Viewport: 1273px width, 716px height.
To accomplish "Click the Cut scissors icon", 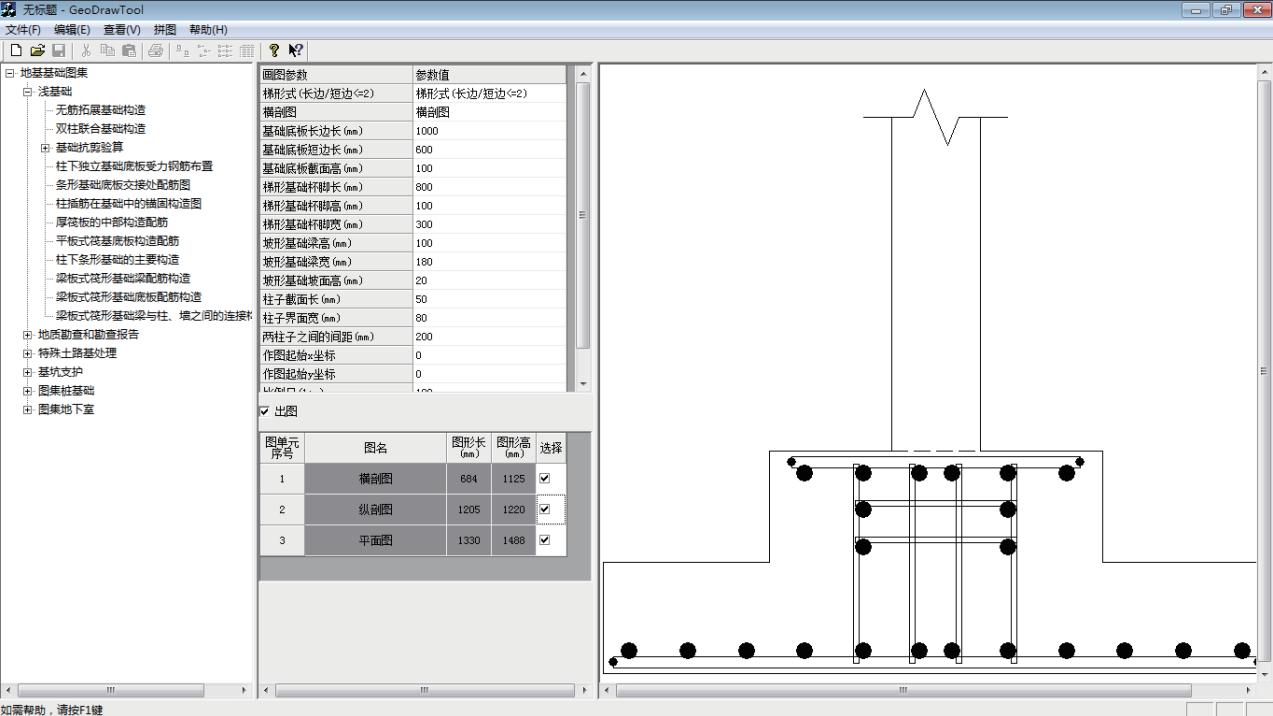I will [86, 50].
